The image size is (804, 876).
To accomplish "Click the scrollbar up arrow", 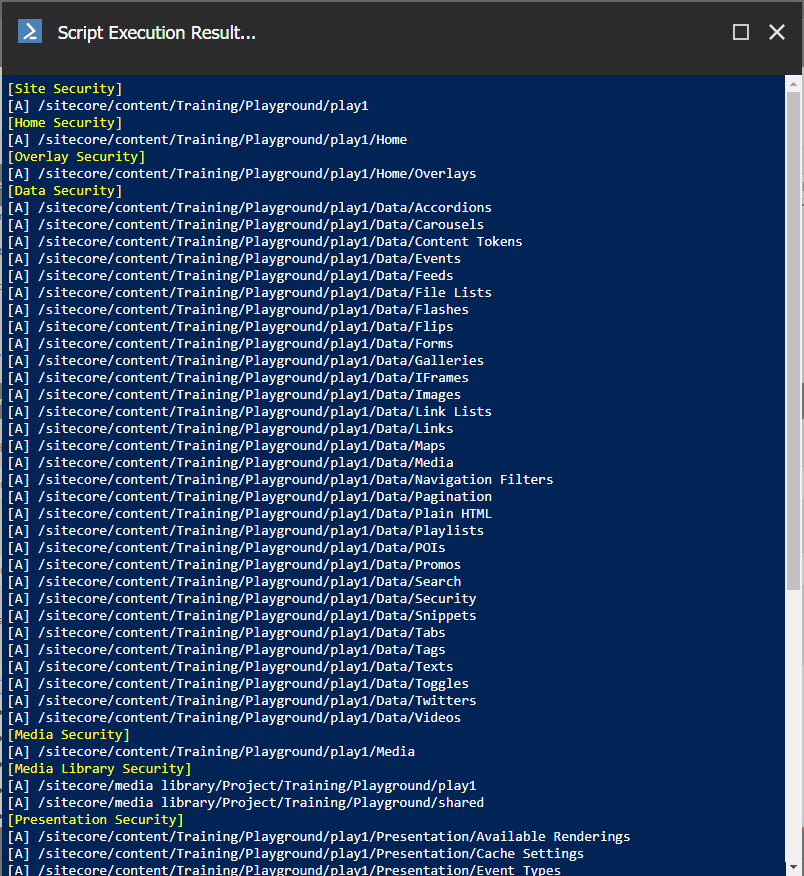I will [x=793, y=86].
